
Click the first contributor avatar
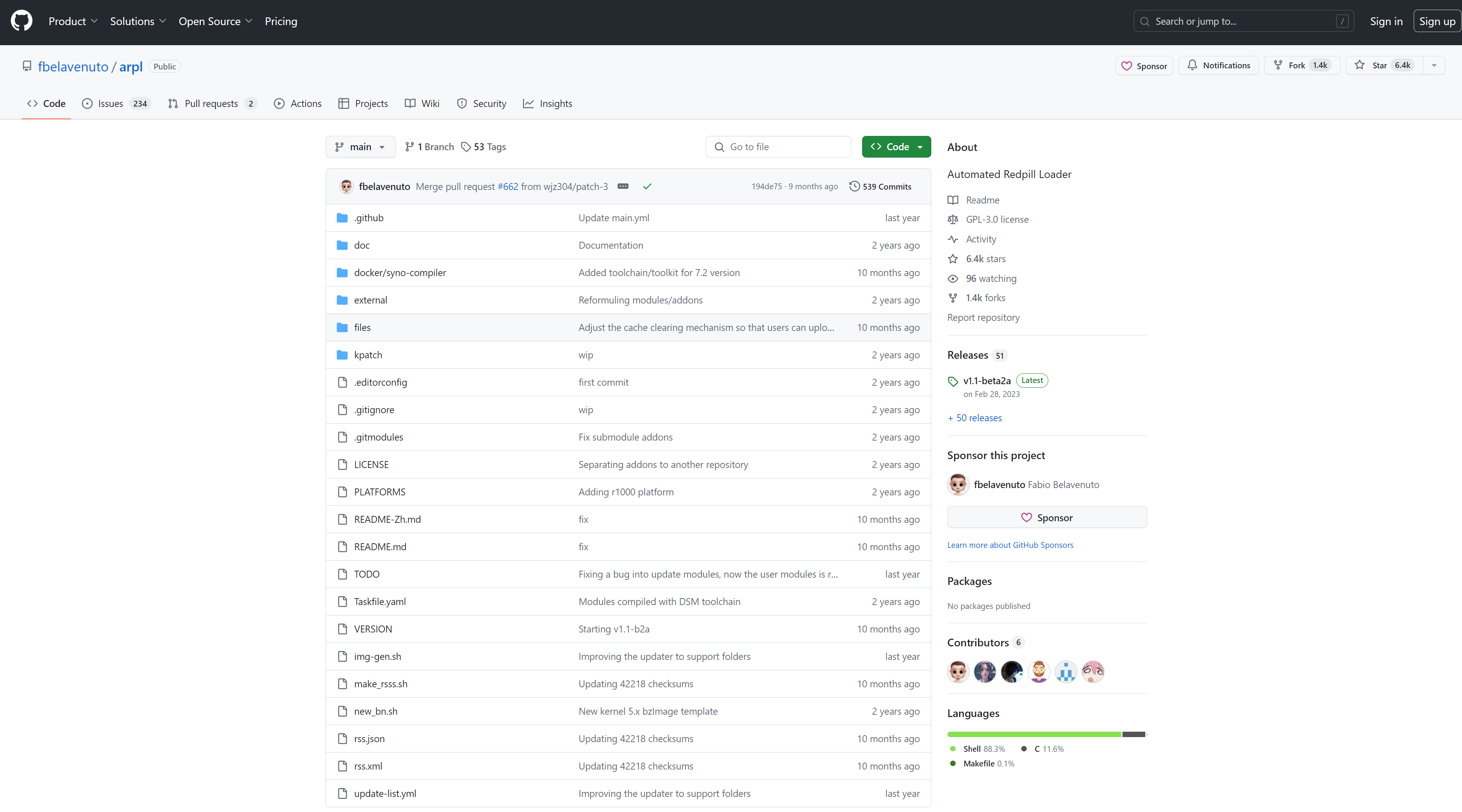[x=958, y=672]
